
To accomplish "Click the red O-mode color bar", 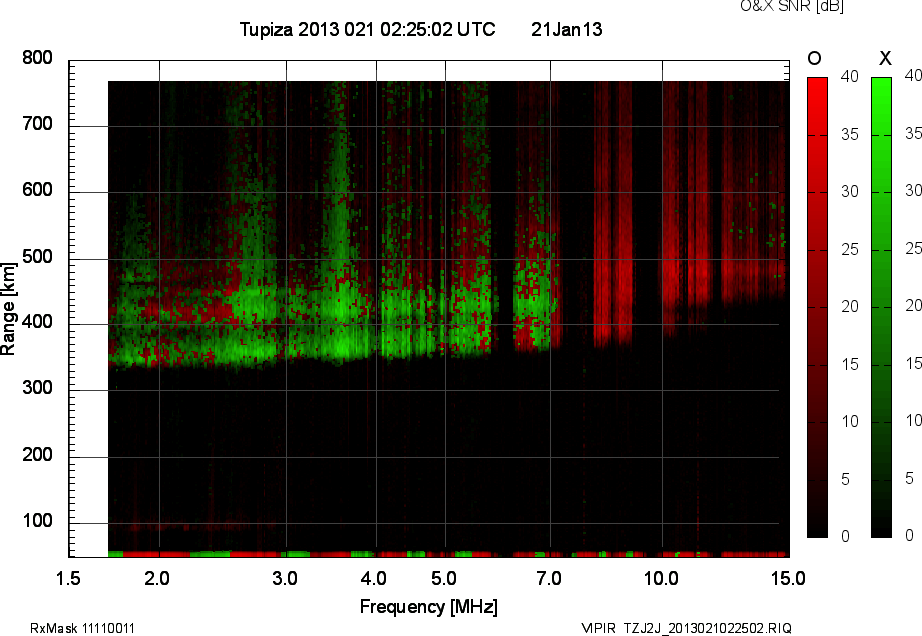I will pyautogui.click(x=817, y=307).
